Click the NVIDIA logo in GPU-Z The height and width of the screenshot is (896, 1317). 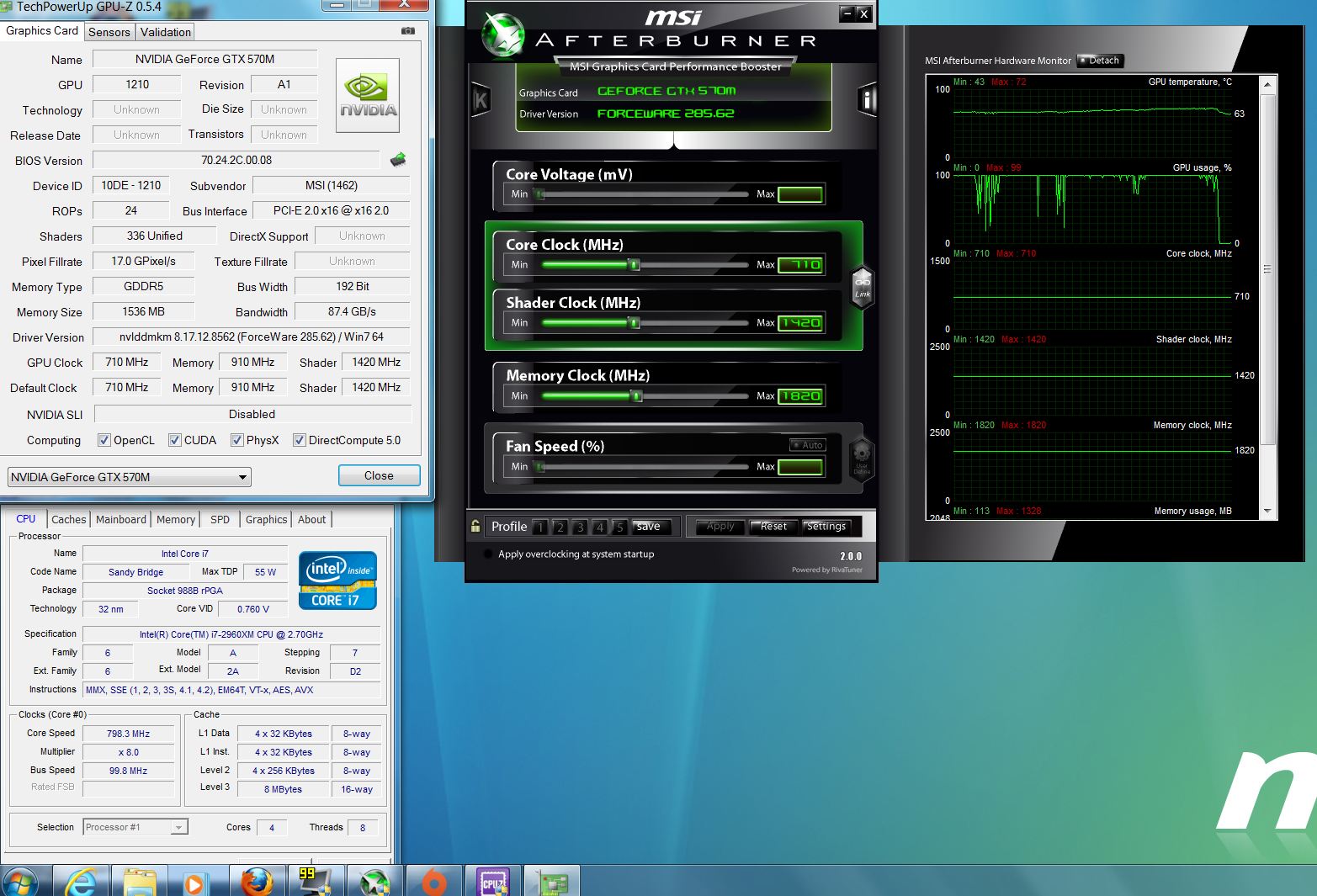[x=368, y=95]
